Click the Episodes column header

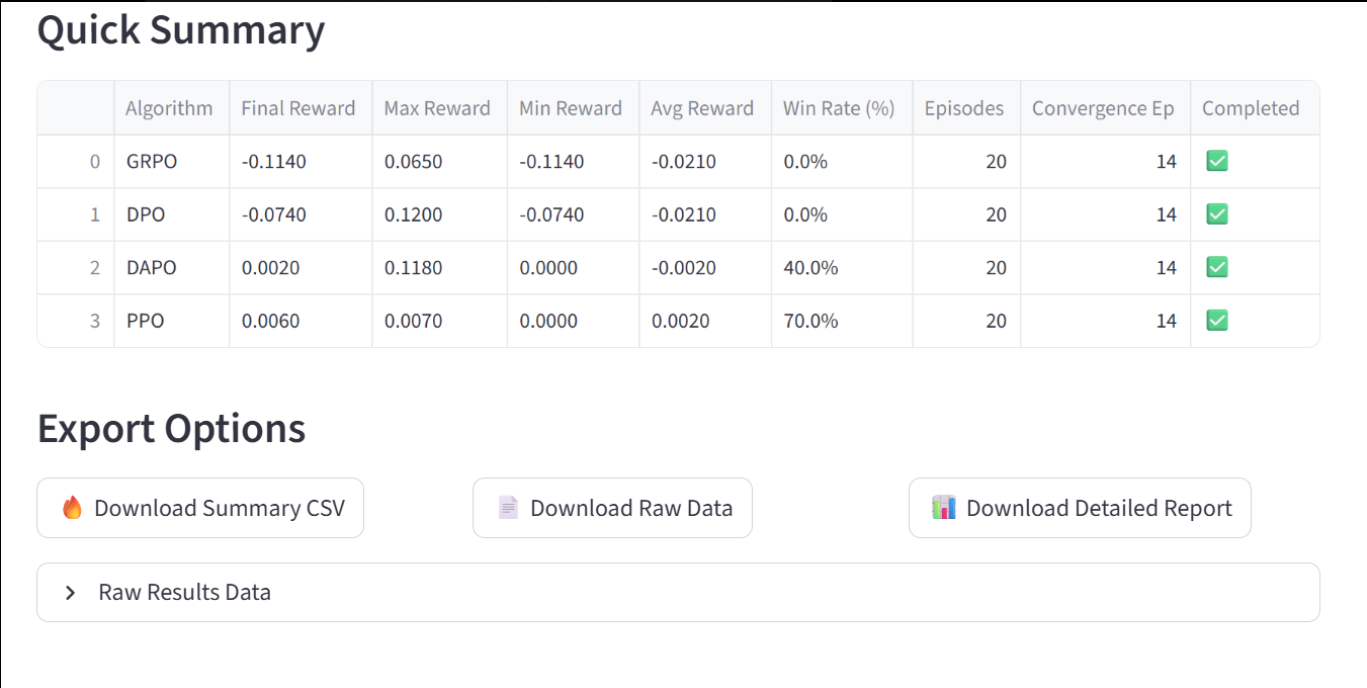pyautogui.click(x=966, y=108)
